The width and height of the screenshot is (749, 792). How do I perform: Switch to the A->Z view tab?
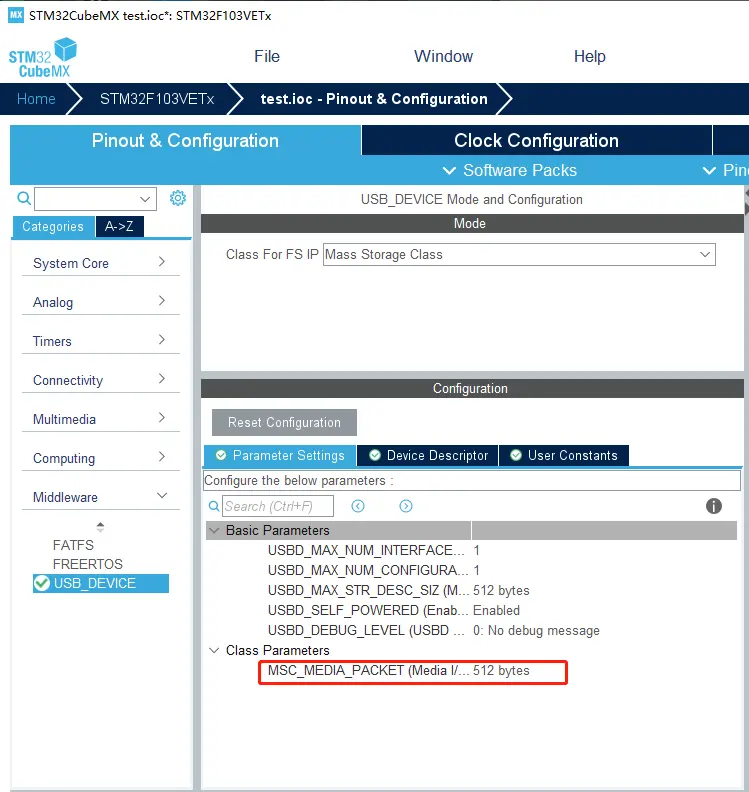(119, 226)
